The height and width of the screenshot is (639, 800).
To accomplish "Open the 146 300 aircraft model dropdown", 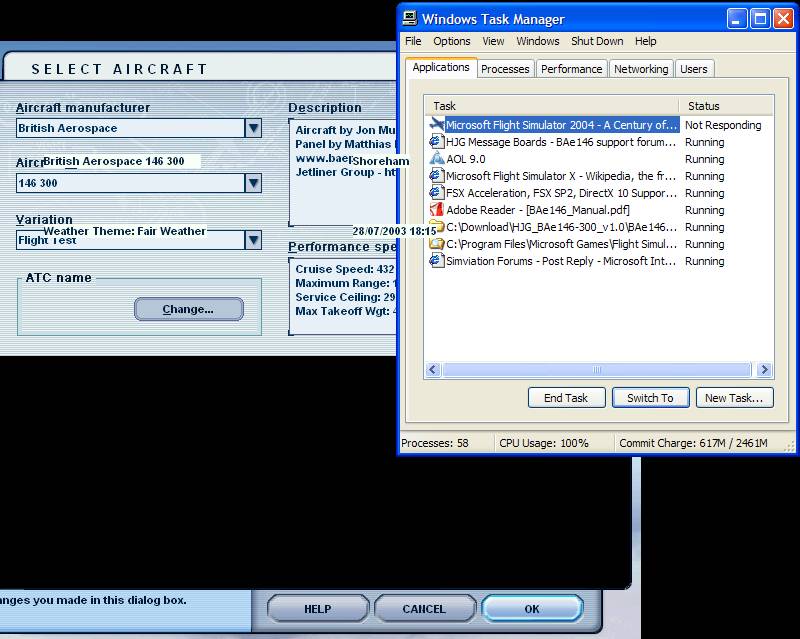I will tap(253, 183).
